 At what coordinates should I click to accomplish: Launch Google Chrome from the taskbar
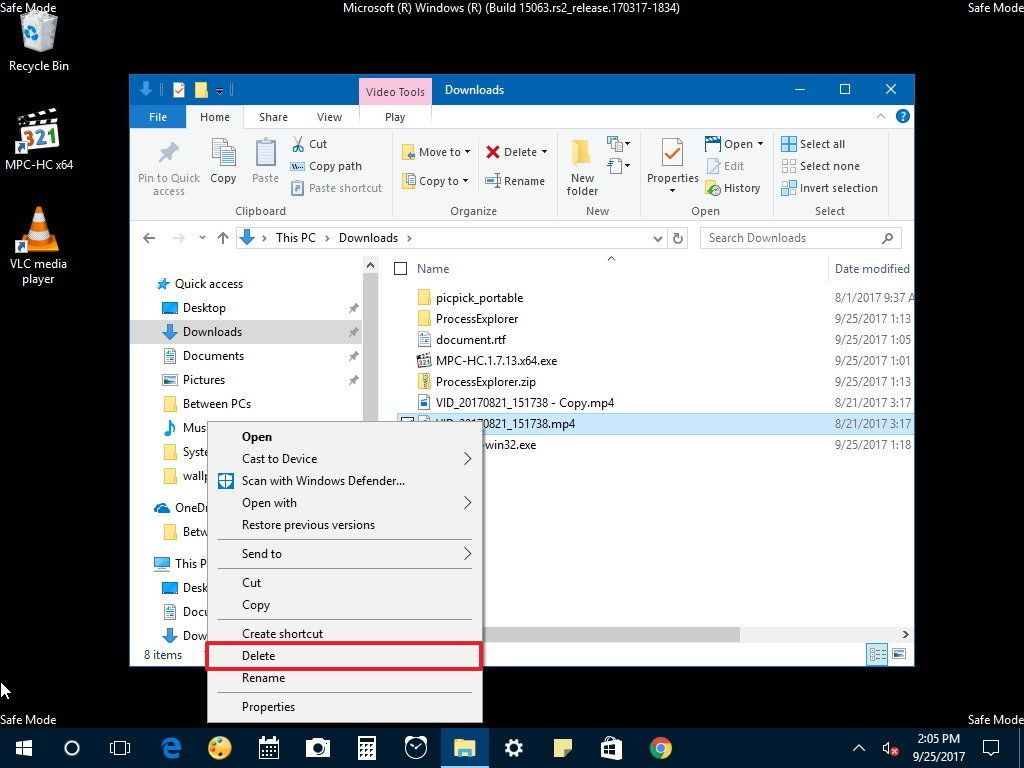click(659, 747)
